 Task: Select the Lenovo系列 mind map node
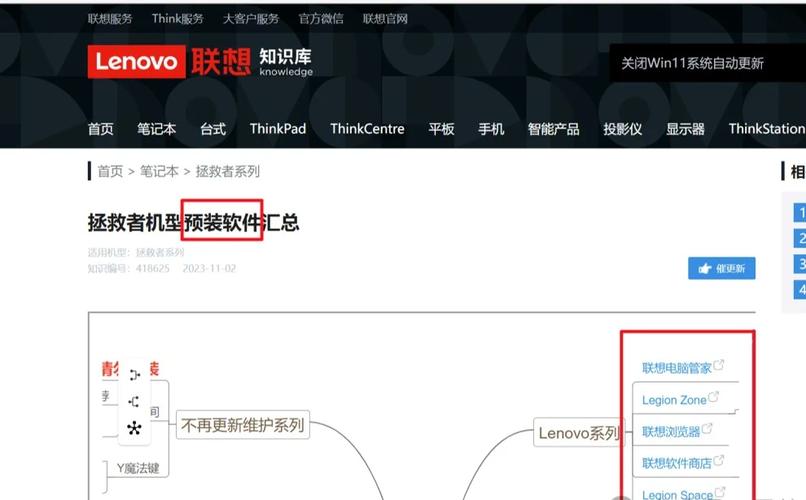579,433
